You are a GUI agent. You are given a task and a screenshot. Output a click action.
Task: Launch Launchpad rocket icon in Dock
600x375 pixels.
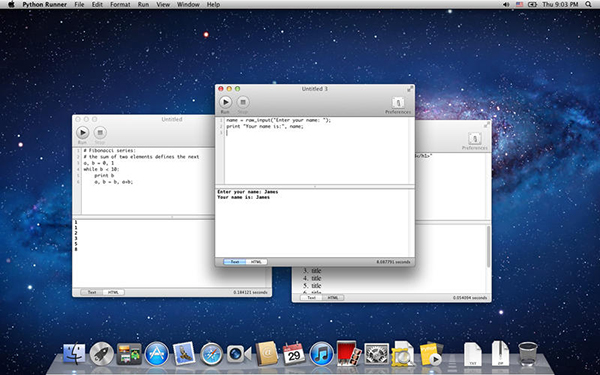pyautogui.click(x=101, y=353)
